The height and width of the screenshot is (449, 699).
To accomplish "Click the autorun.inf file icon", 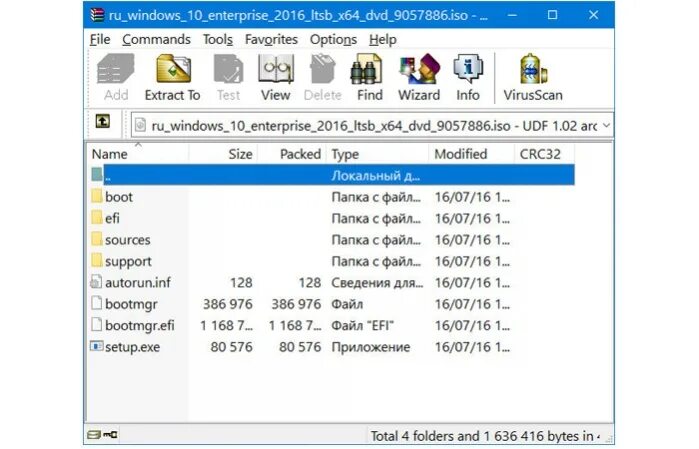I will (96, 282).
